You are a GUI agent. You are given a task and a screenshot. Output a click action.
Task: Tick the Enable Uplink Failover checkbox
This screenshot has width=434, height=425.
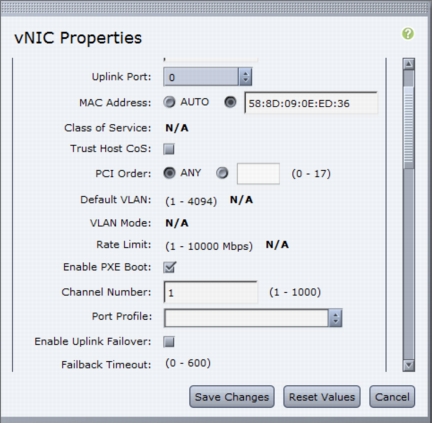(169, 342)
